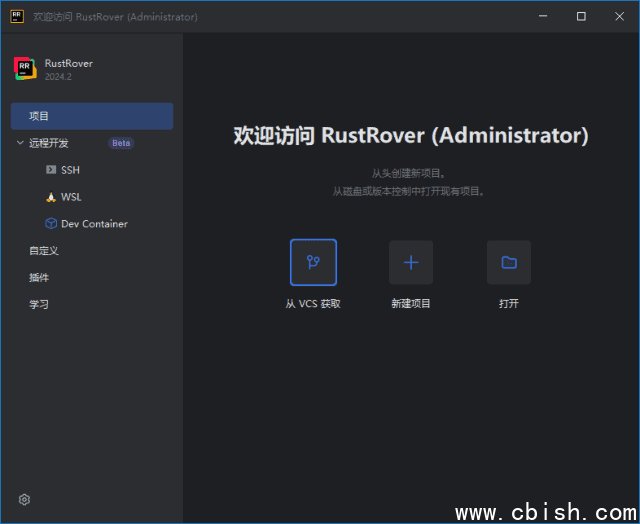Click the 从磁盘或版本控制中打开现有项目 text

coord(408,191)
